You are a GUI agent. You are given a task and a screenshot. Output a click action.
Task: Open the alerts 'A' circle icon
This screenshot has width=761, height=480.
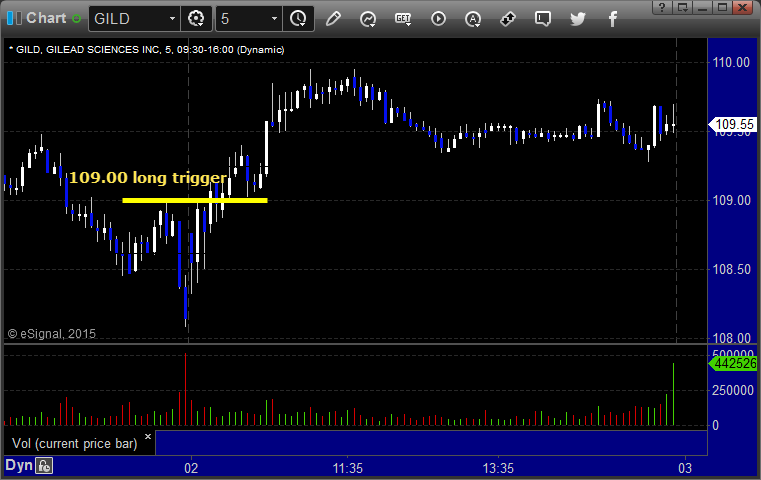tap(473, 19)
